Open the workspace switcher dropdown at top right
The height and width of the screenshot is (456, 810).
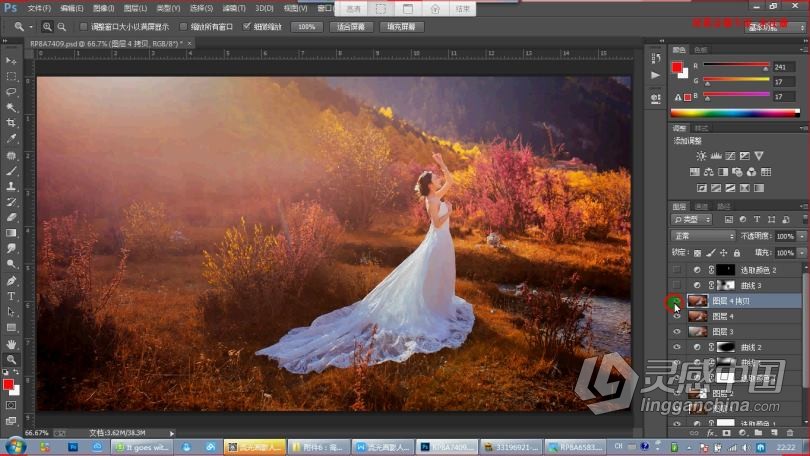tap(774, 27)
